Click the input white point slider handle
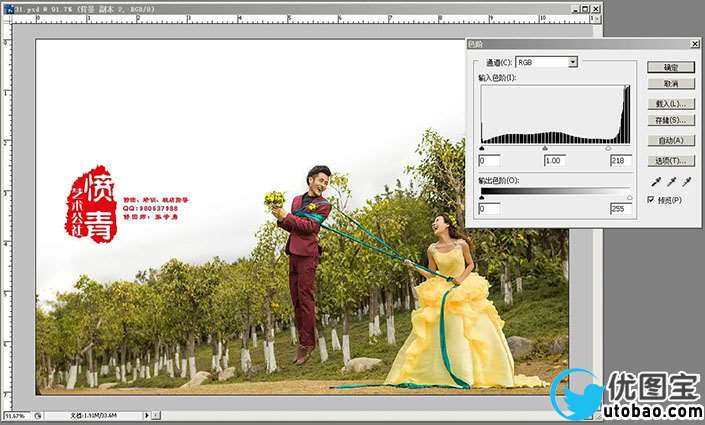The height and width of the screenshot is (425, 705). pos(608,148)
